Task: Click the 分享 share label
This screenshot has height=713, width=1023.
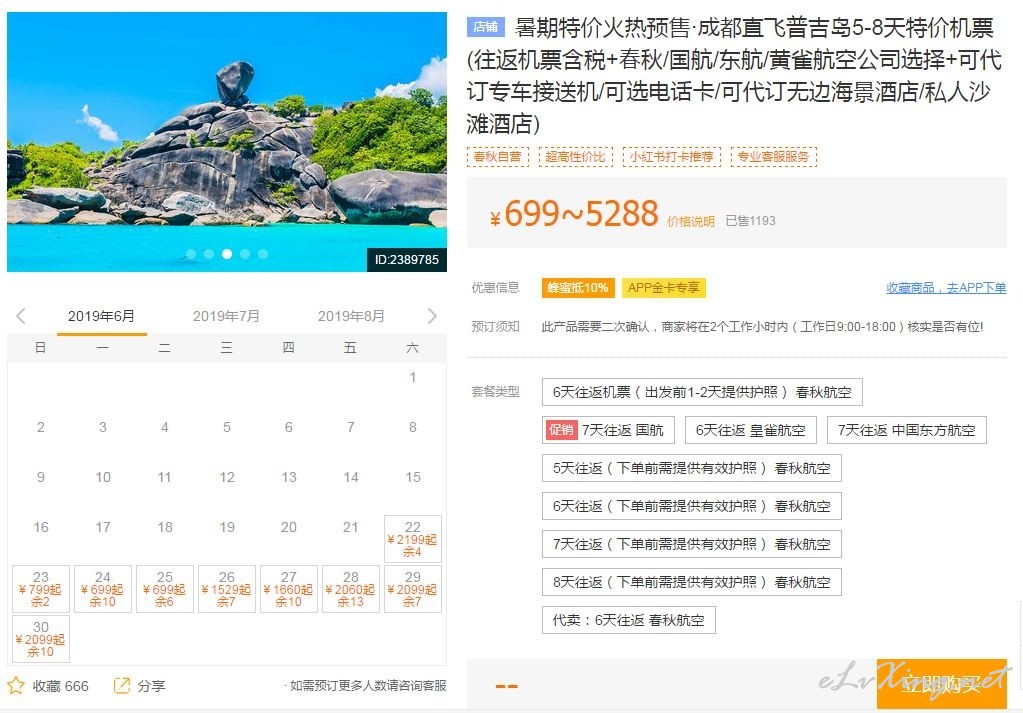Action: [151, 686]
